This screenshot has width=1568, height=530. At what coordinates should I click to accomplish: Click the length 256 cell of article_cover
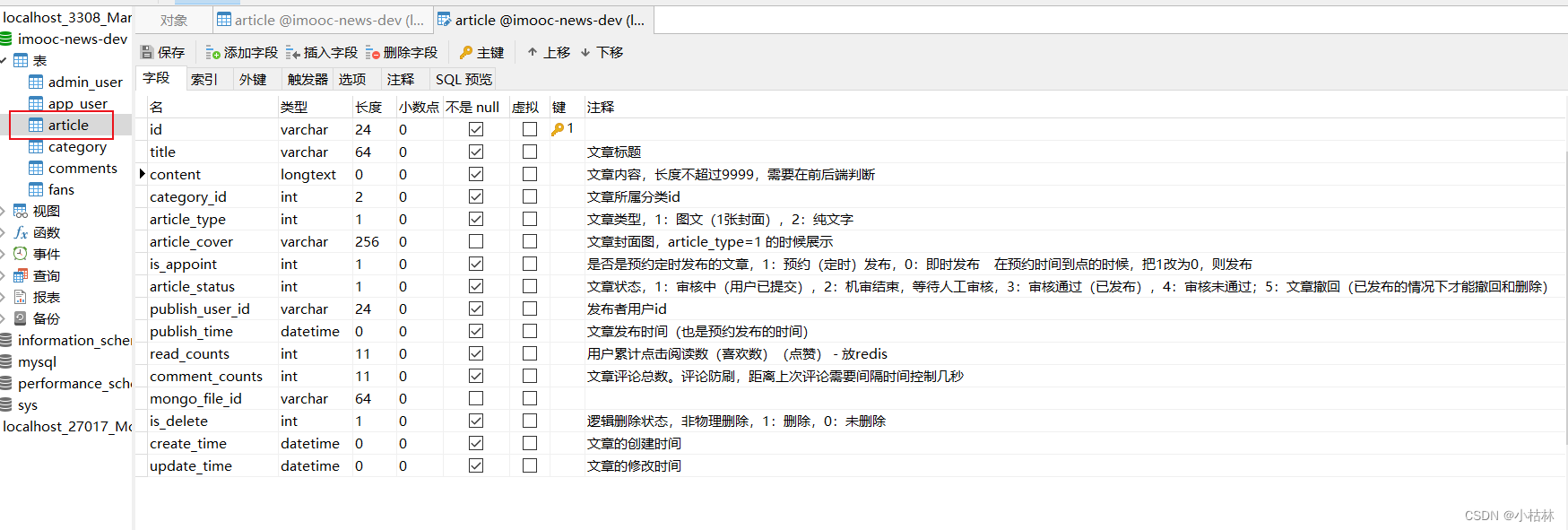pyautogui.click(x=374, y=241)
